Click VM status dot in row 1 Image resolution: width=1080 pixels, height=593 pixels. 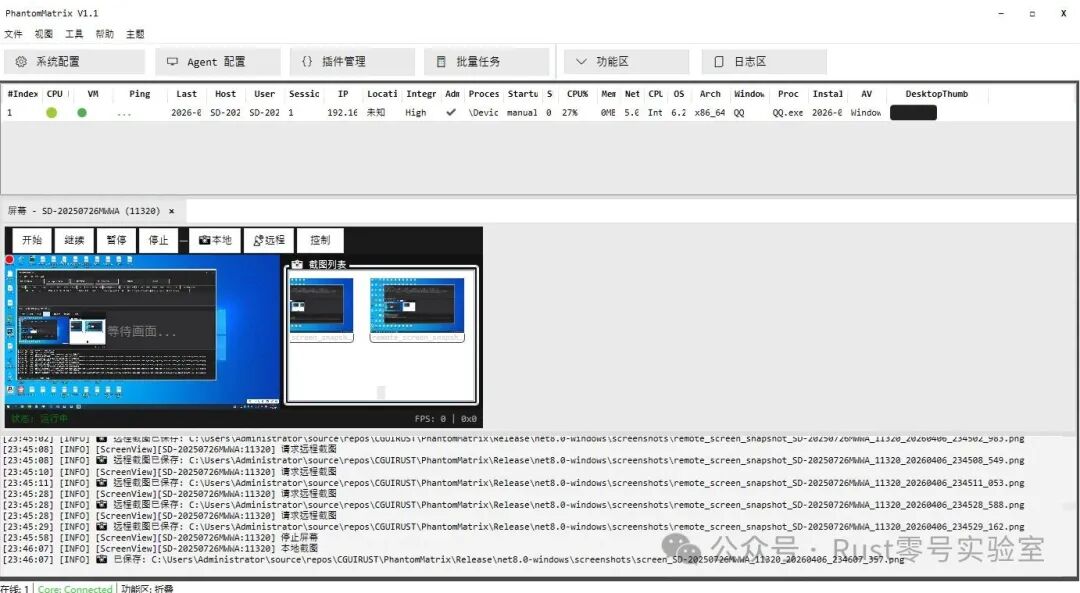[x=82, y=112]
